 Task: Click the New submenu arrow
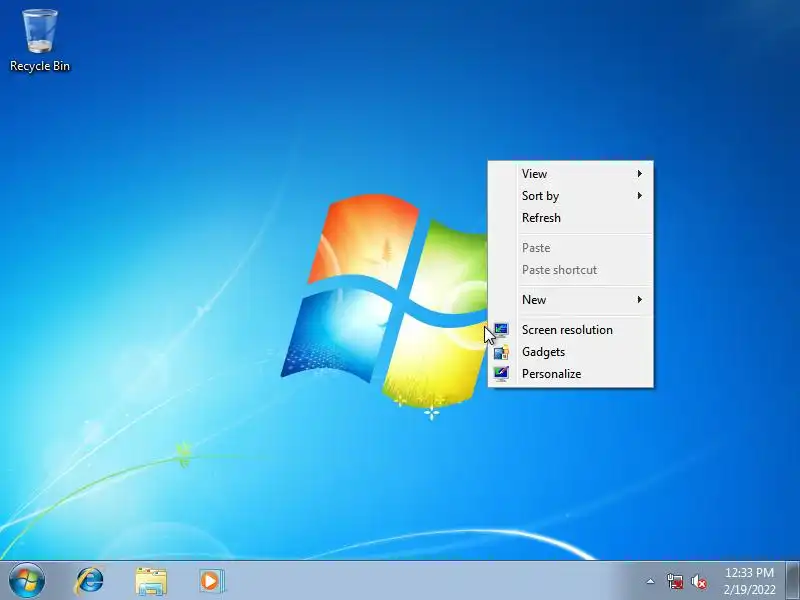pos(639,300)
